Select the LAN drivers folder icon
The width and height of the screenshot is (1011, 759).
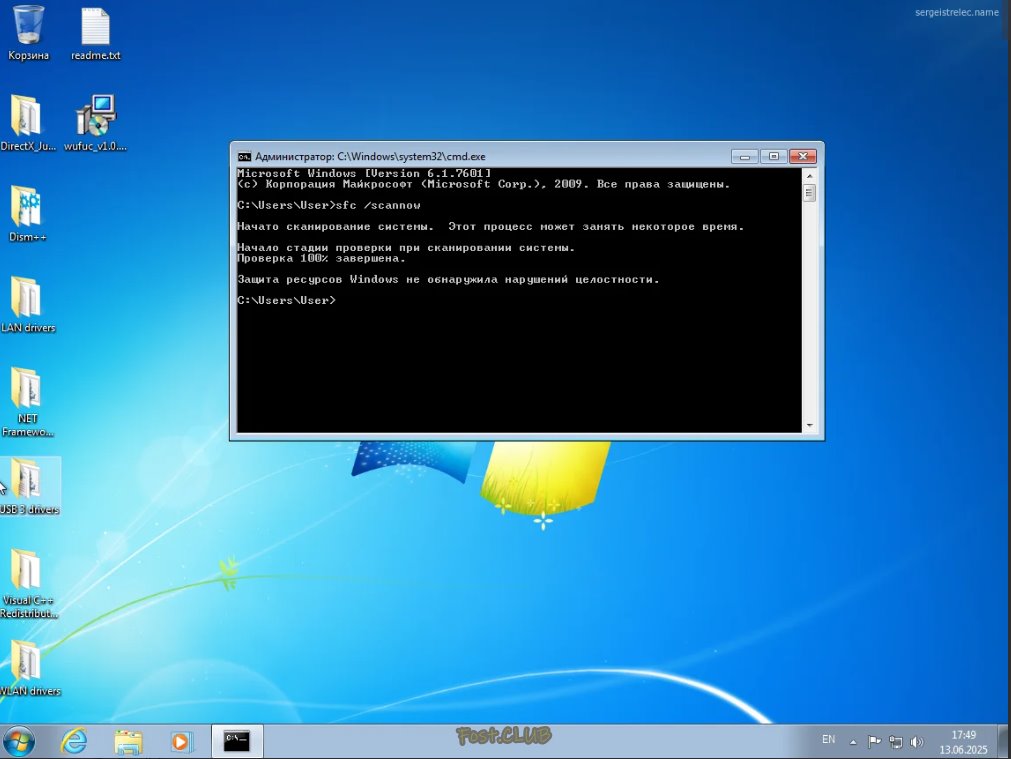[28, 304]
